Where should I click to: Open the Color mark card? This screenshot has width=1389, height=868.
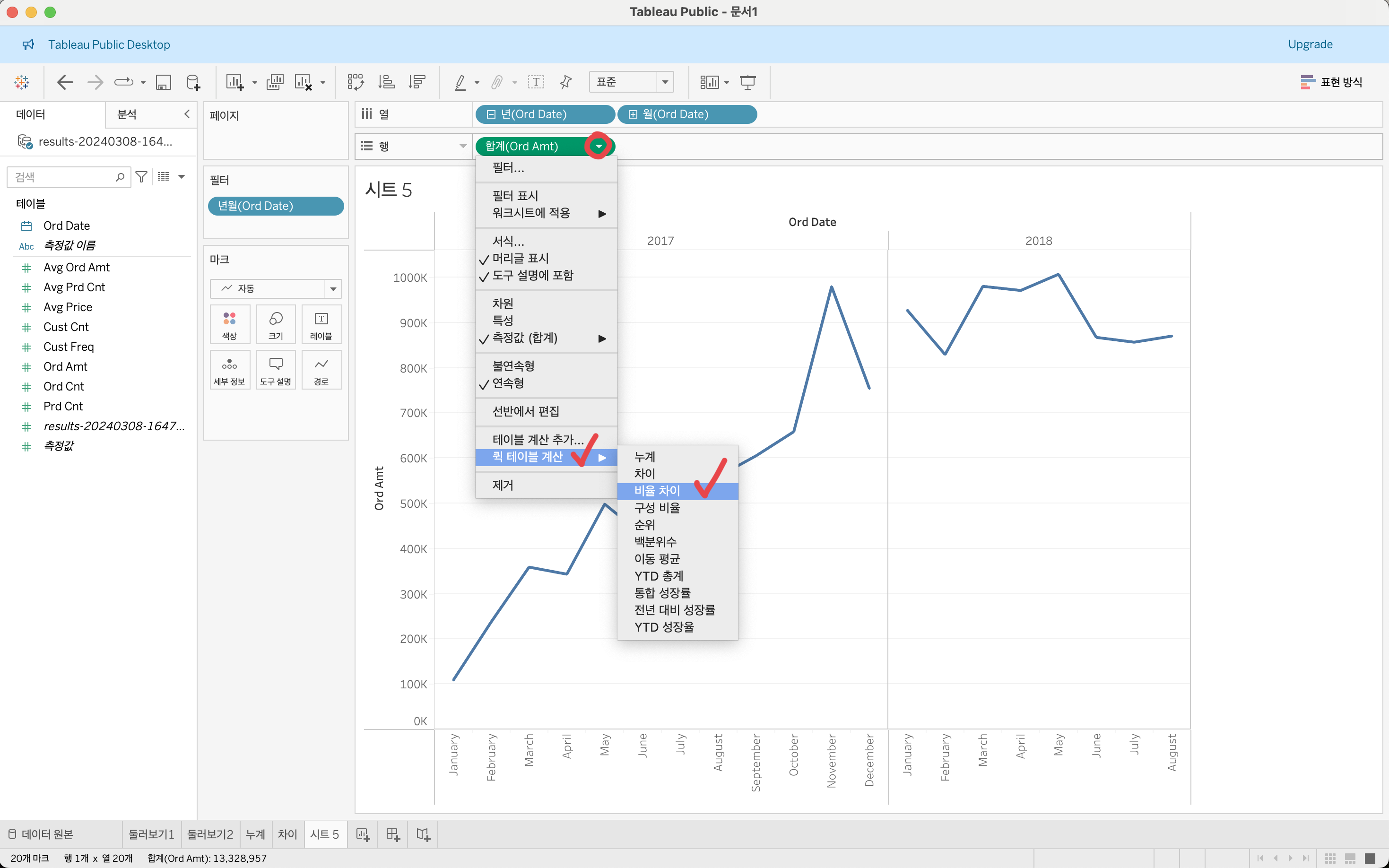230,324
